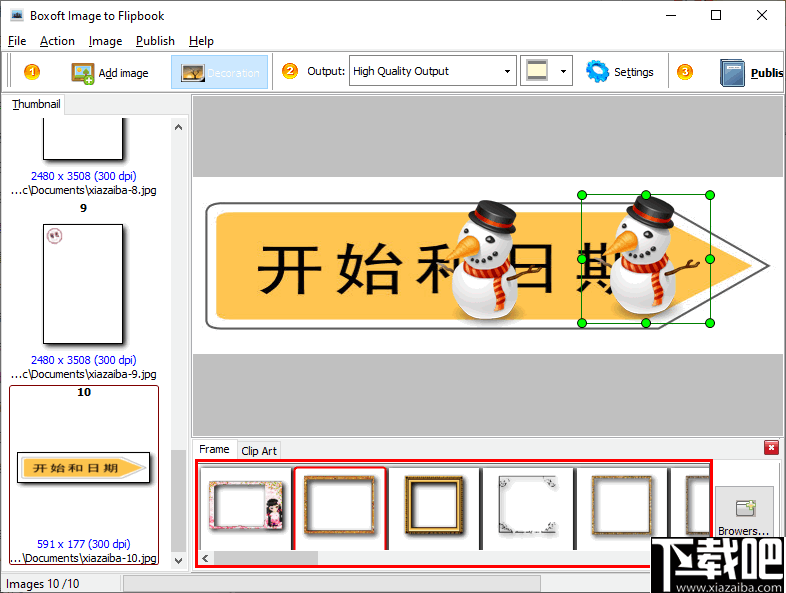The image size is (786, 593).
Task: Select page 9 thumbnail in list
Action: pyautogui.click(x=83, y=284)
